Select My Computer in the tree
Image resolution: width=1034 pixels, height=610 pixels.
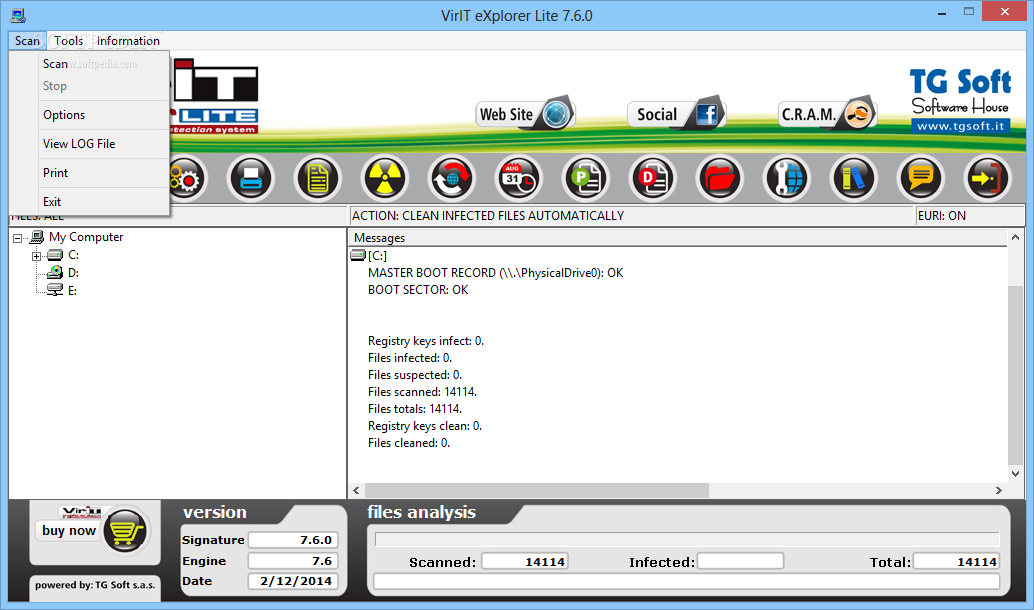click(86, 237)
